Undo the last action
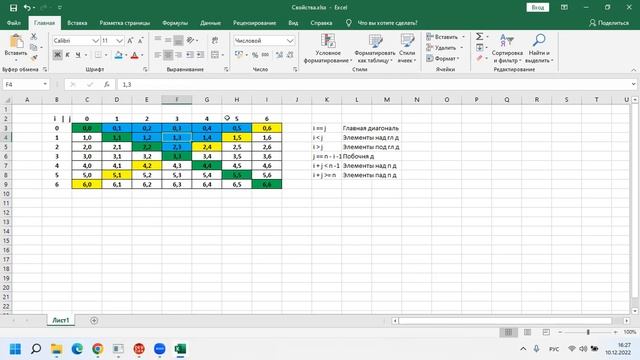The width and height of the screenshot is (640, 360). click(27, 7)
